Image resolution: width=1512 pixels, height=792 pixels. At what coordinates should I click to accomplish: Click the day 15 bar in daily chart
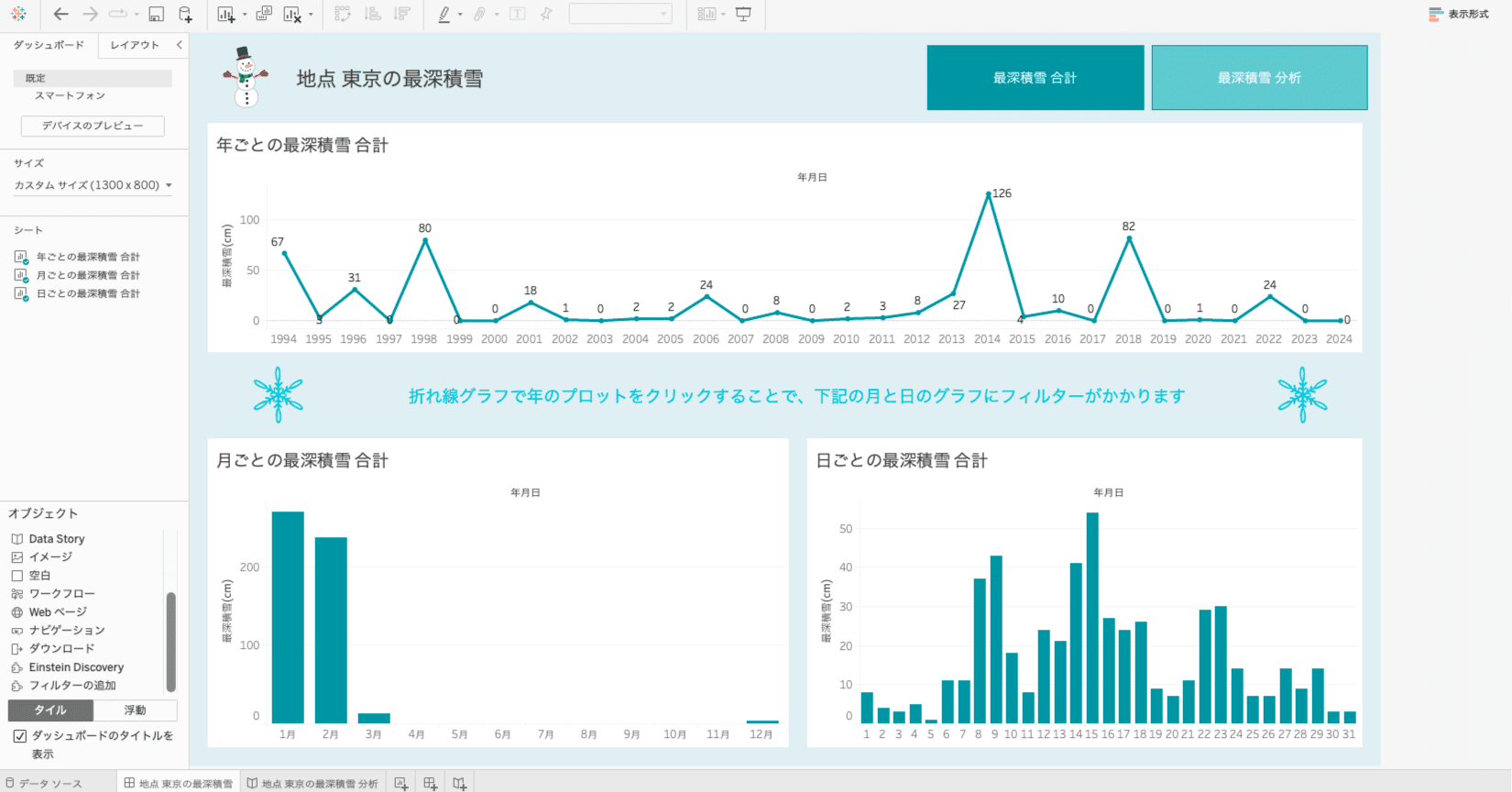click(1092, 618)
